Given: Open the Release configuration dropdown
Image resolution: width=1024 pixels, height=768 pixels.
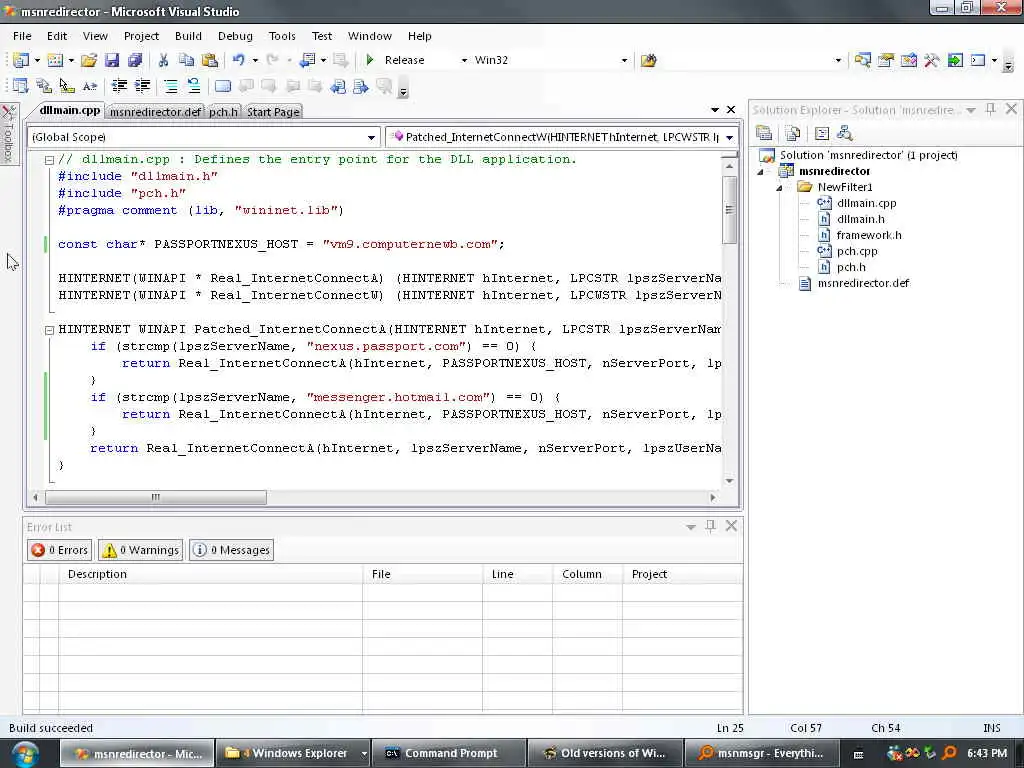Looking at the screenshot, I should point(464,60).
